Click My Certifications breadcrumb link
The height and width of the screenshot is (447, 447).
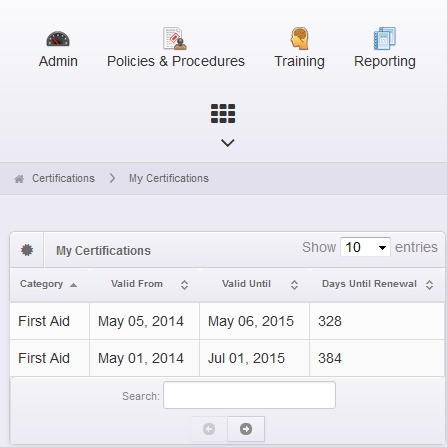click(169, 178)
